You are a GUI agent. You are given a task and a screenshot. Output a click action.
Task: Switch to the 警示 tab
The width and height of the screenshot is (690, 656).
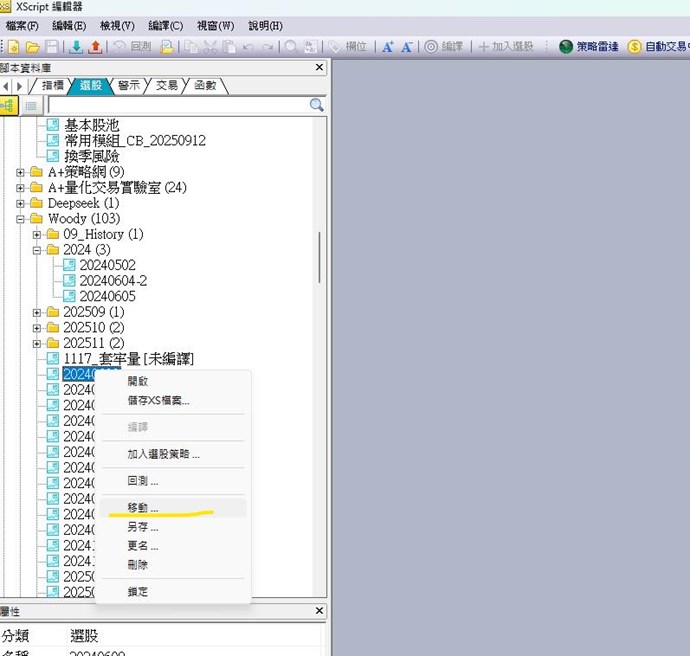128,86
